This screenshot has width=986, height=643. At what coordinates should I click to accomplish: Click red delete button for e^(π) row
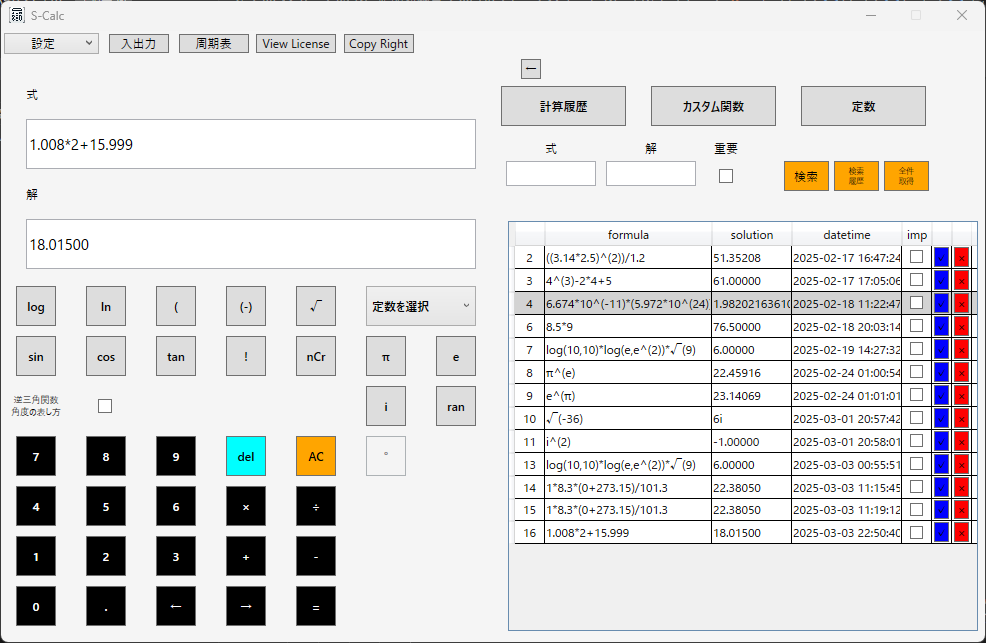coord(961,395)
